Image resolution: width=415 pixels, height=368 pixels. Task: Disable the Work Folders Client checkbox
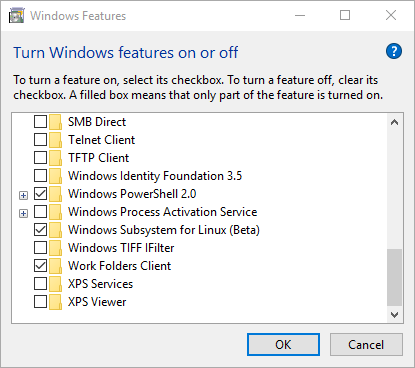coord(40,266)
